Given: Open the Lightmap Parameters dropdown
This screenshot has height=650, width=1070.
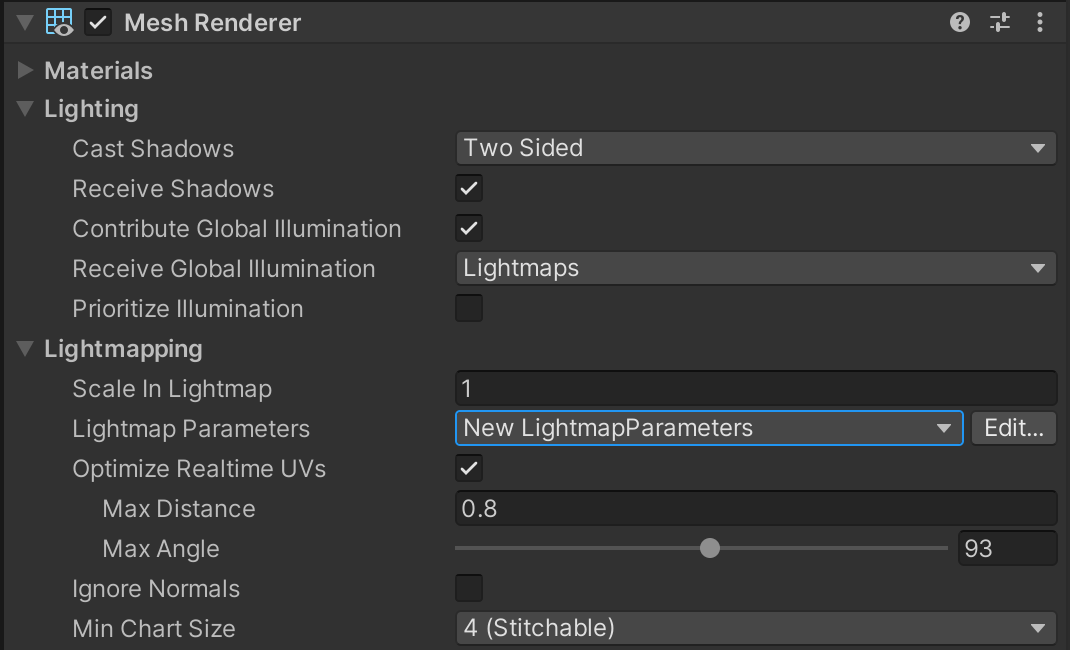Looking at the screenshot, I should 708,428.
